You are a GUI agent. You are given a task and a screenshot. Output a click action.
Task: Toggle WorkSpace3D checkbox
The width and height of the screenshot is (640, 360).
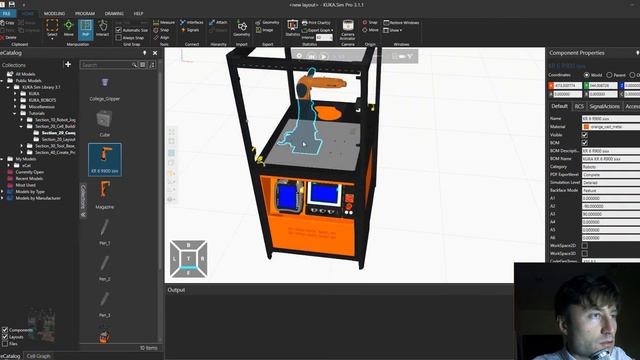(585, 253)
